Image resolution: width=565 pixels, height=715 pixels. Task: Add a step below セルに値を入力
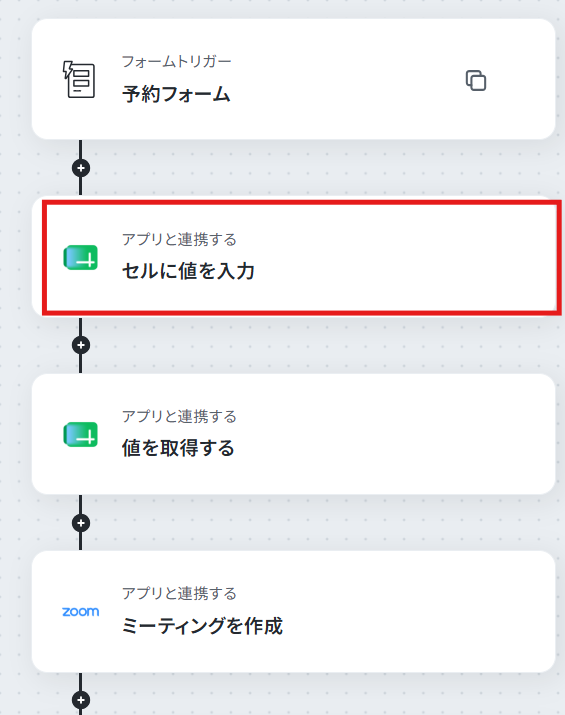pos(81,345)
